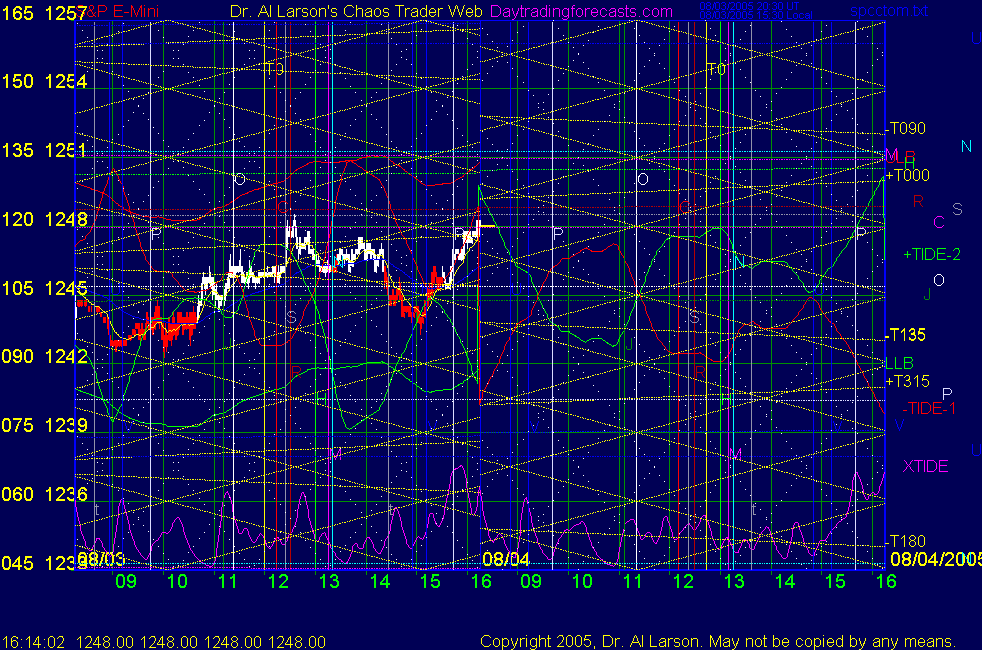Click the "T0" label in the 08/04 session
Image resolution: width=982 pixels, height=650 pixels.
click(x=716, y=69)
